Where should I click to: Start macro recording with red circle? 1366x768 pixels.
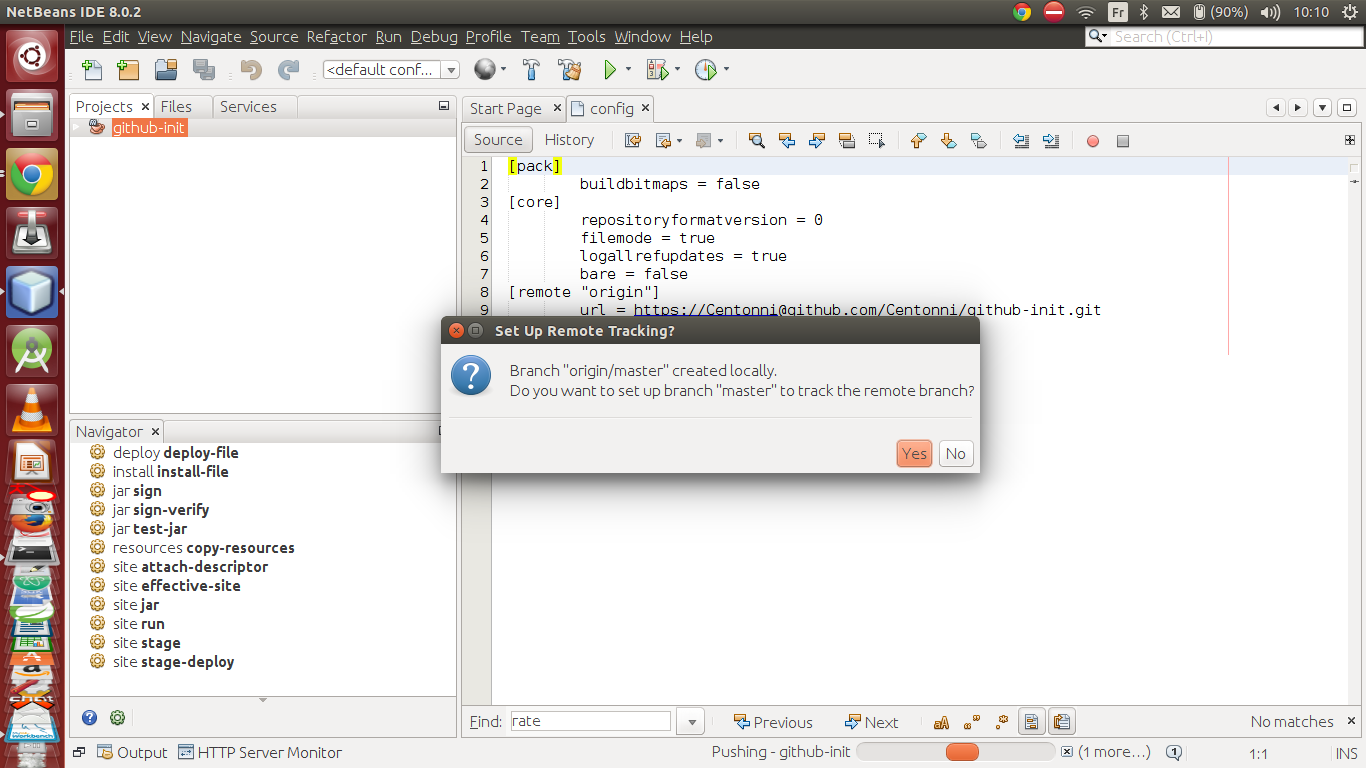1093,141
